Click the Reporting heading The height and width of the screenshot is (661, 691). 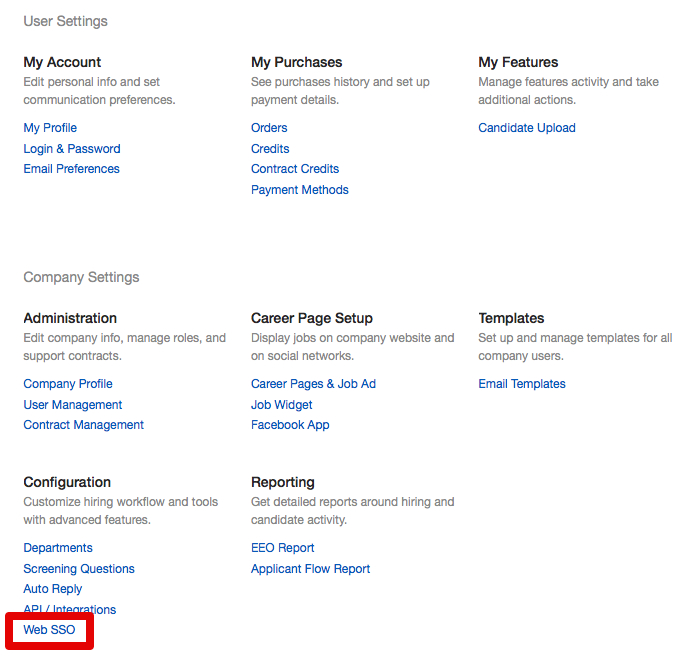click(283, 482)
